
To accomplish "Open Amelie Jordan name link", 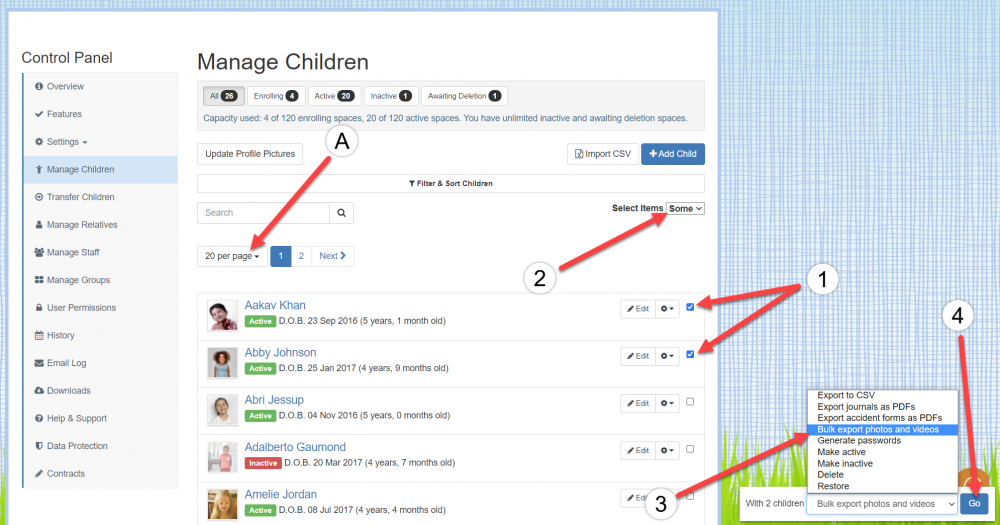I will (281, 494).
